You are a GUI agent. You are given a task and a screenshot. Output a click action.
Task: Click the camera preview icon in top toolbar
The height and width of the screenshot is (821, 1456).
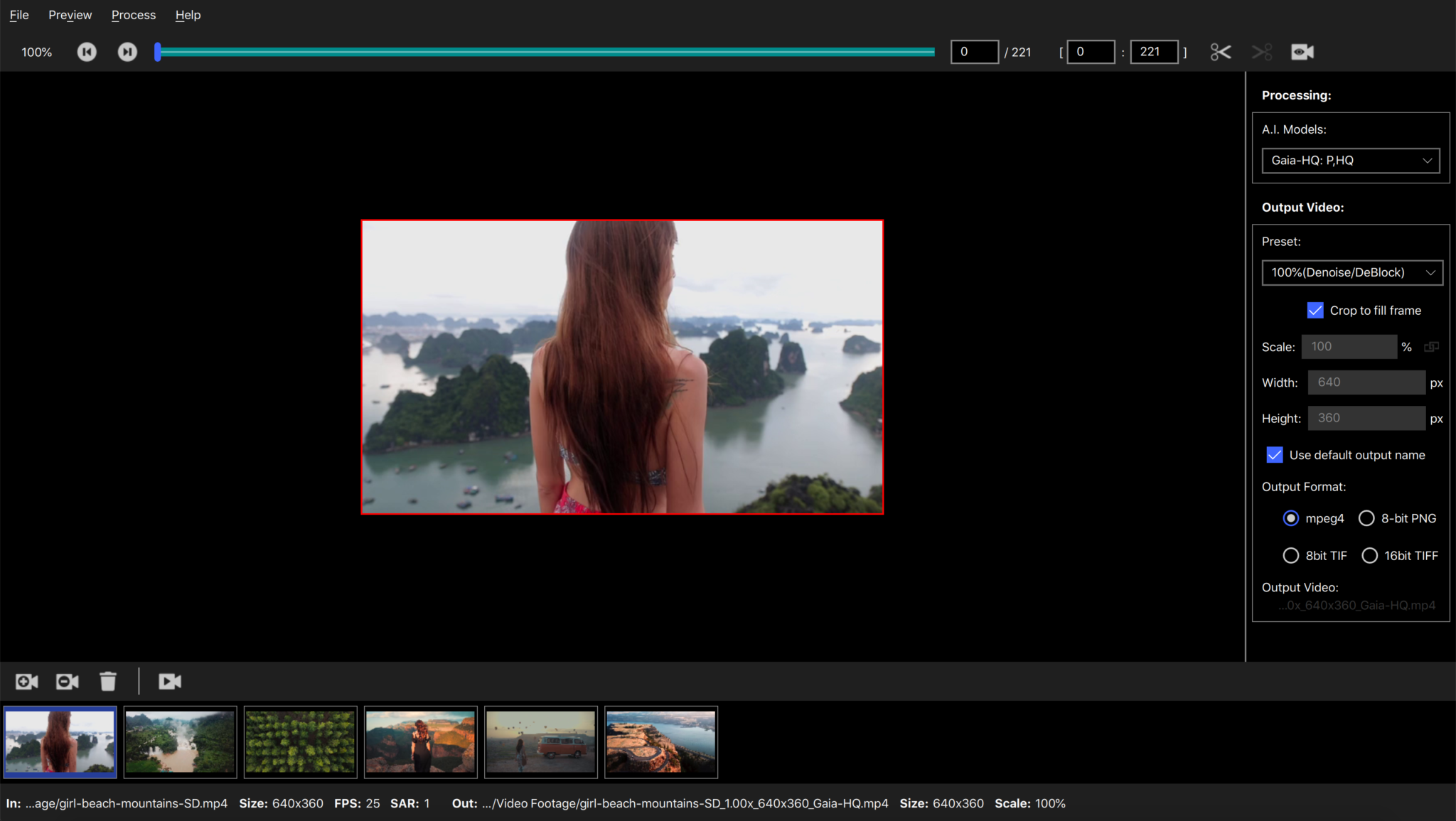tap(1302, 52)
